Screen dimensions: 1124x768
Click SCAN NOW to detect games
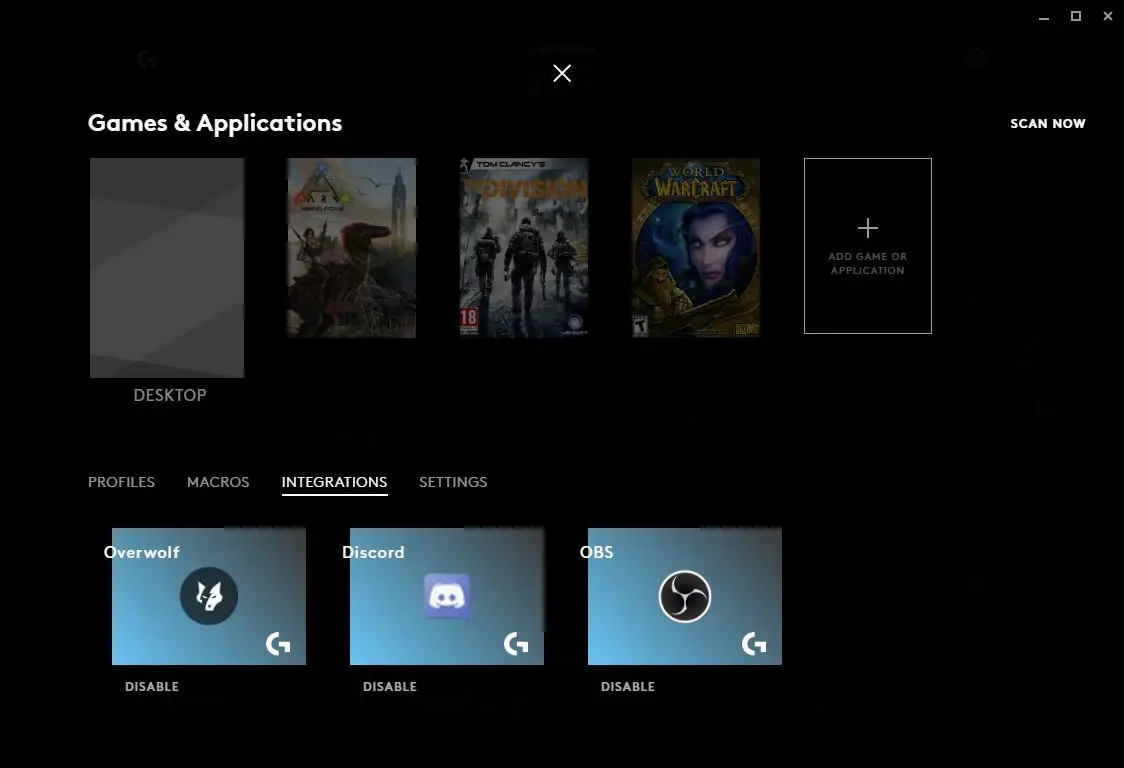point(1047,123)
